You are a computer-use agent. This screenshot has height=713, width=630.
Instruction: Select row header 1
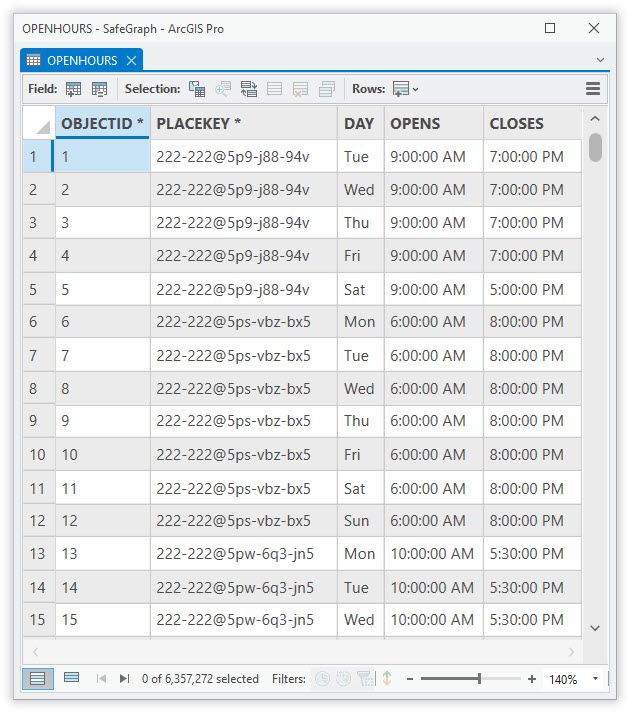38,156
